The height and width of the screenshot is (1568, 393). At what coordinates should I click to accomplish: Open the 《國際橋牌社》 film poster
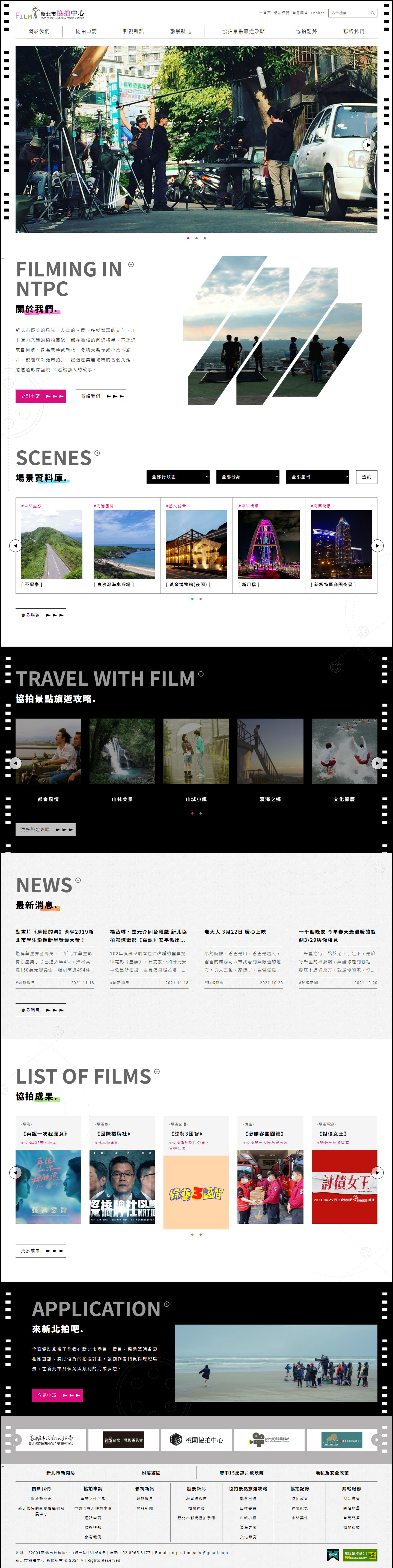[x=123, y=1186]
